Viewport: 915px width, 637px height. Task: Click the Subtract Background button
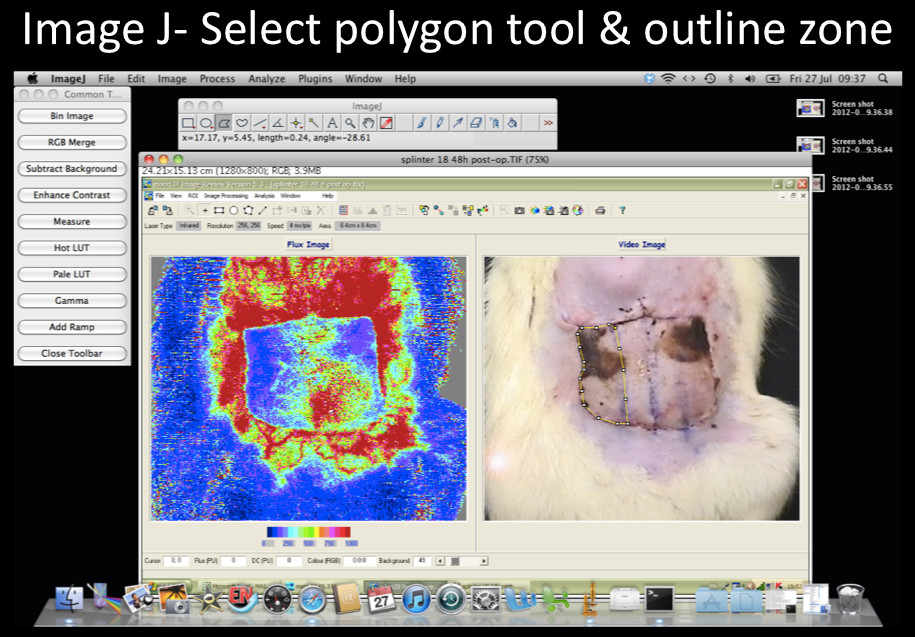click(71, 169)
